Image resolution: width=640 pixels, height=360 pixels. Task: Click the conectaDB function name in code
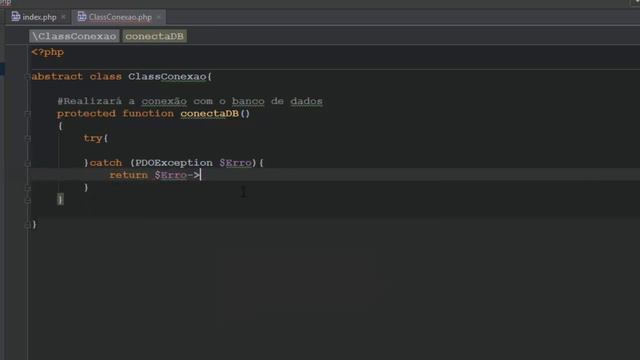click(x=209, y=113)
